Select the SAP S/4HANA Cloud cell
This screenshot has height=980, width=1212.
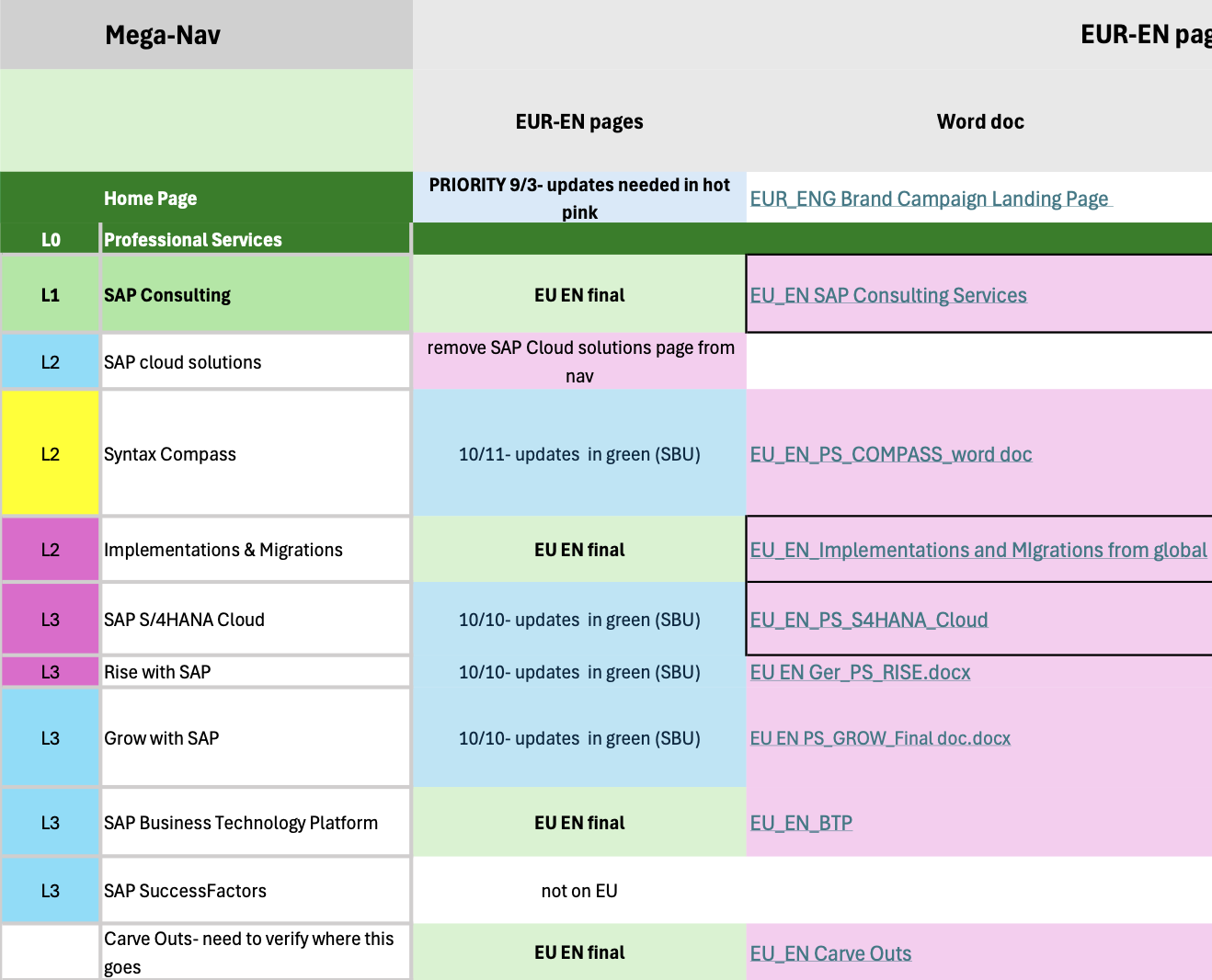[x=256, y=620]
